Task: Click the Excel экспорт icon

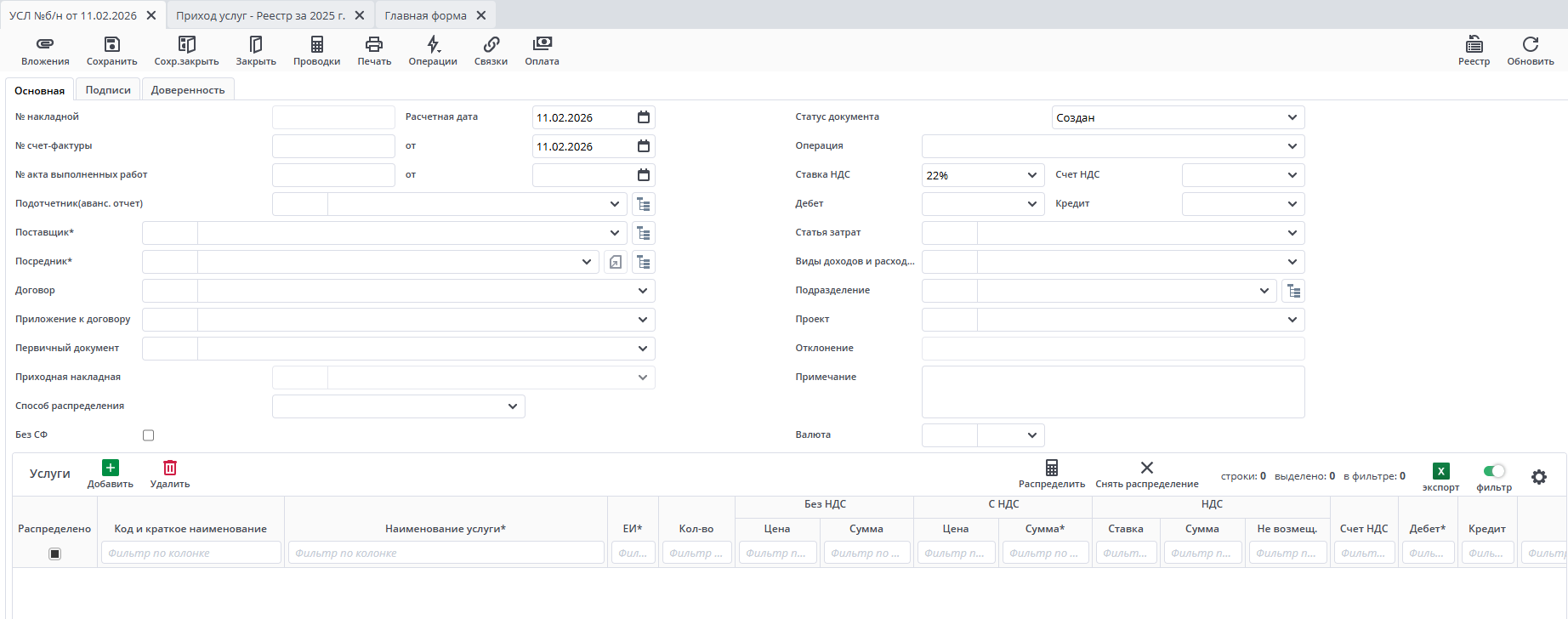Action: point(1440,471)
